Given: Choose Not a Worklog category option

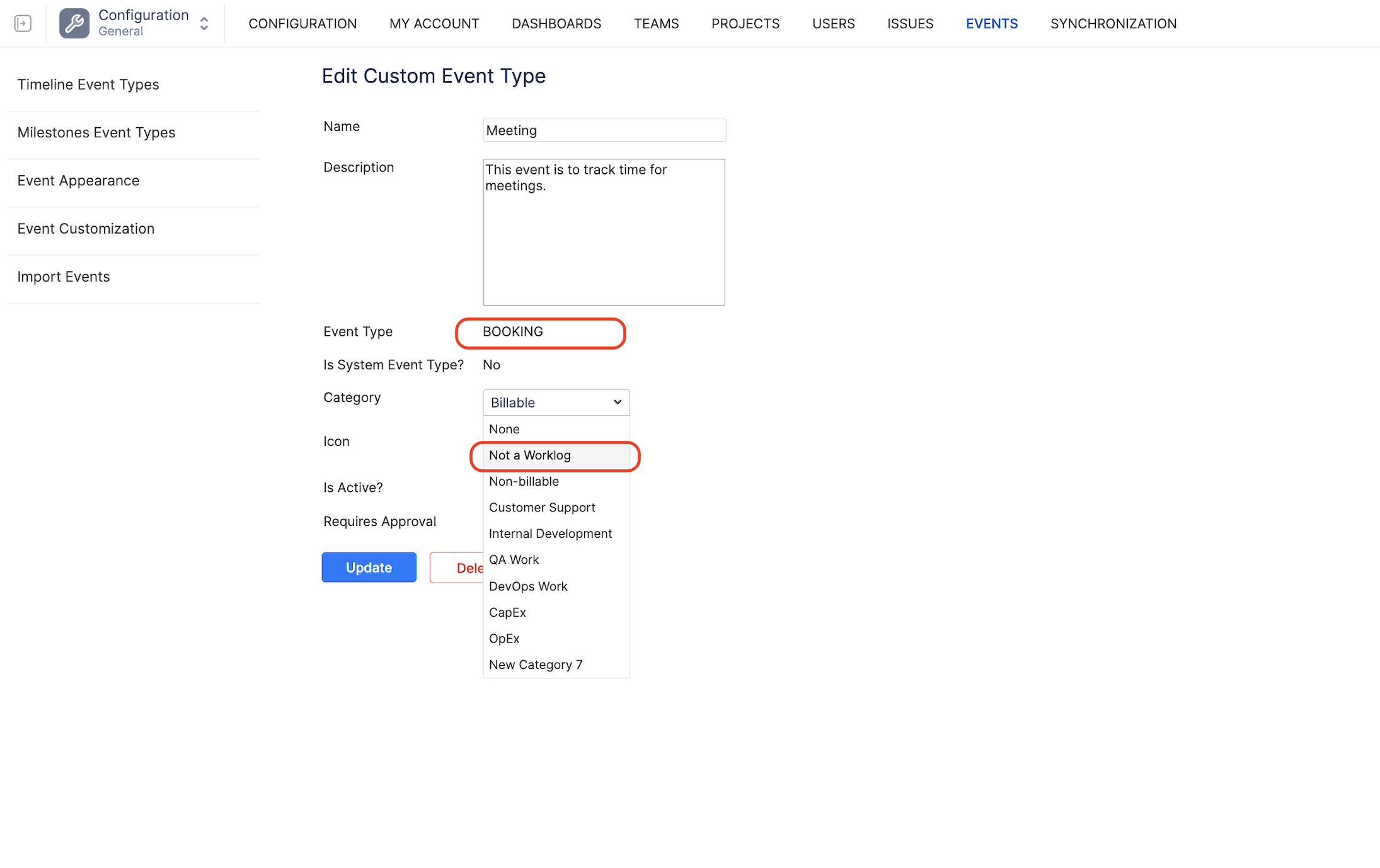Looking at the screenshot, I should [x=530, y=455].
